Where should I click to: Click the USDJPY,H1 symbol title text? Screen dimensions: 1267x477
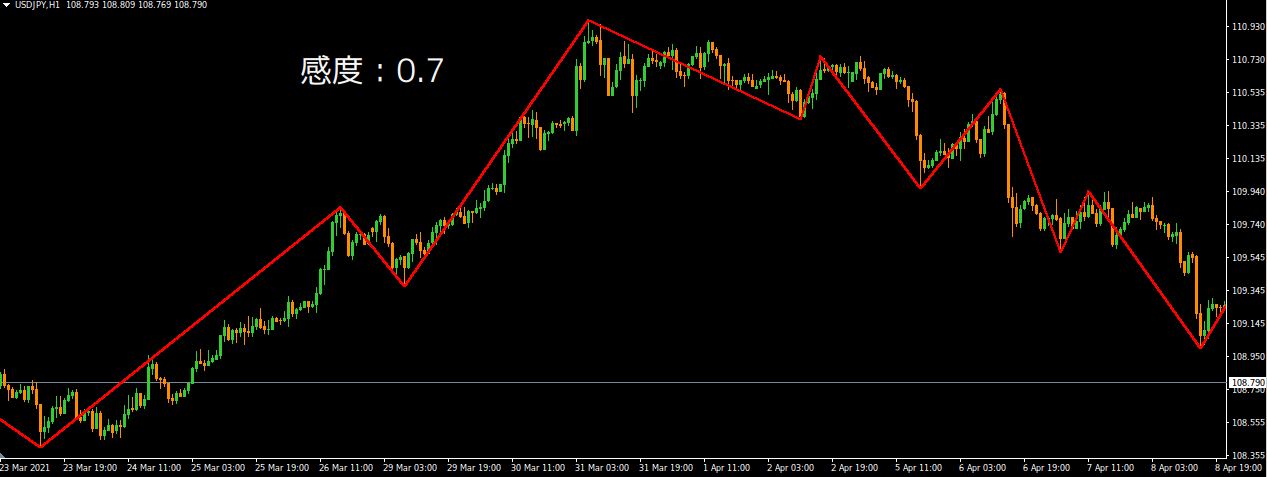(x=37, y=5)
